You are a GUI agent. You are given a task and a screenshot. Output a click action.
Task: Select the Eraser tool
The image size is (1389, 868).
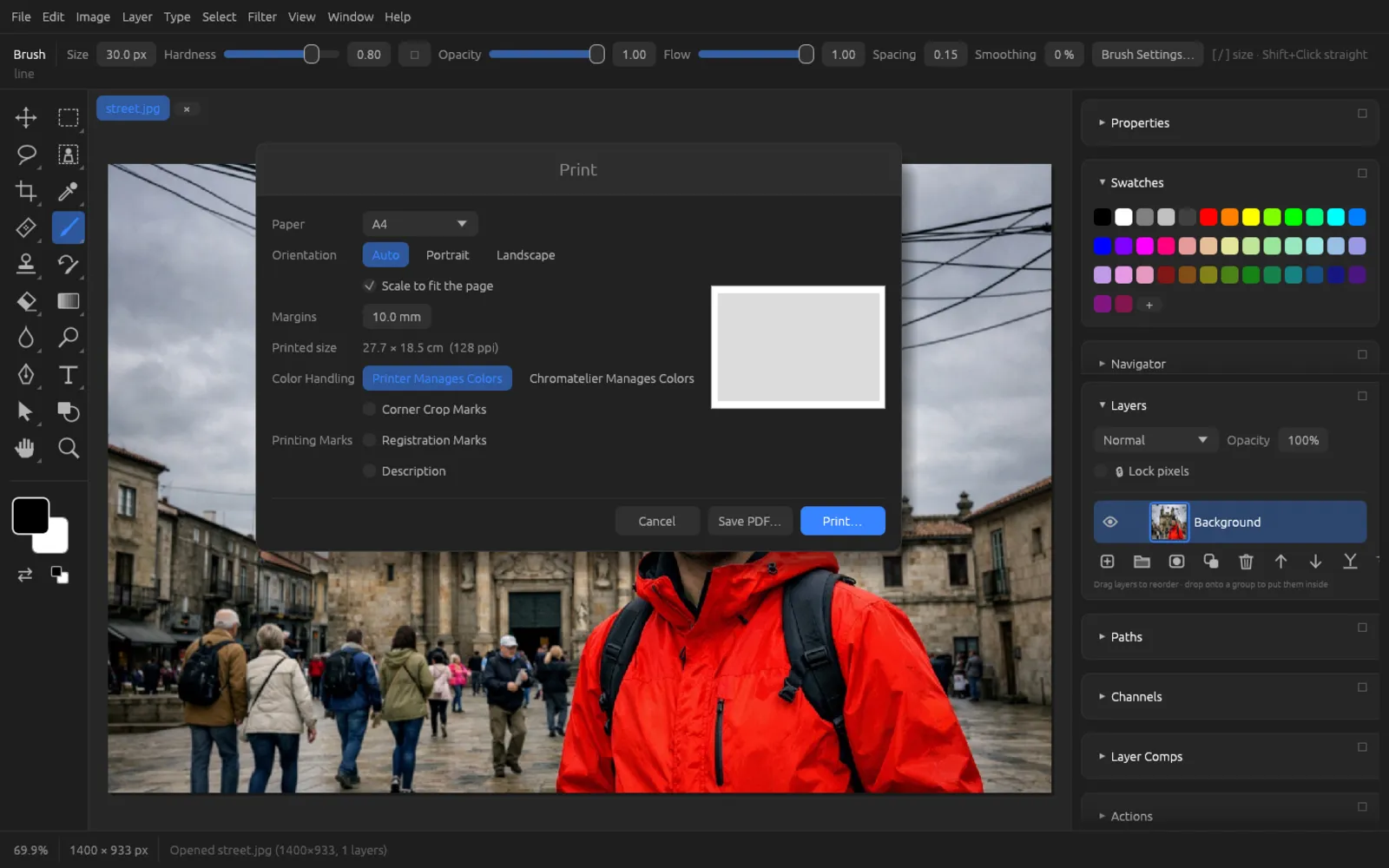click(x=26, y=301)
